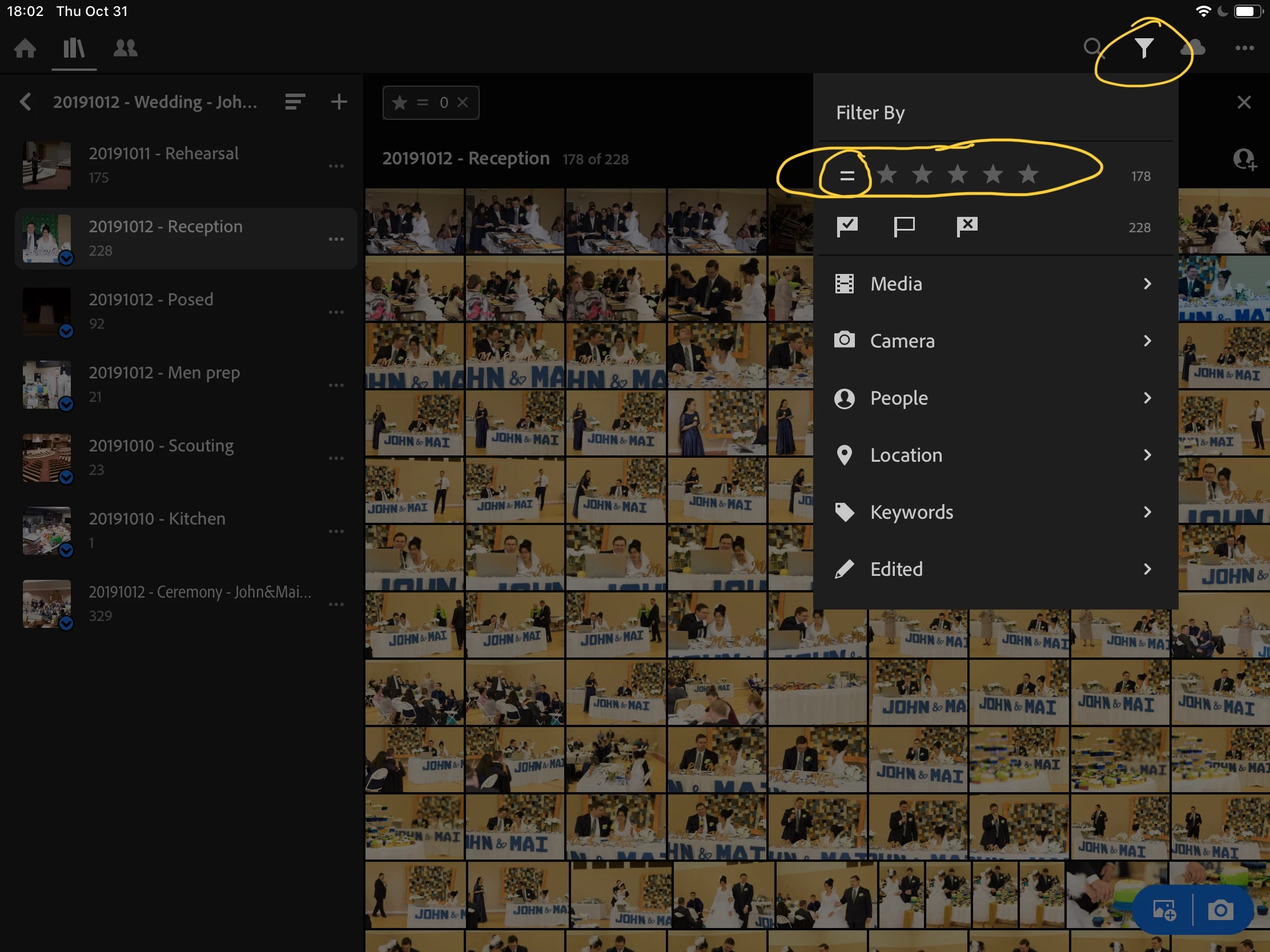Open camera capture button
The image size is (1270, 952).
coord(1220,910)
